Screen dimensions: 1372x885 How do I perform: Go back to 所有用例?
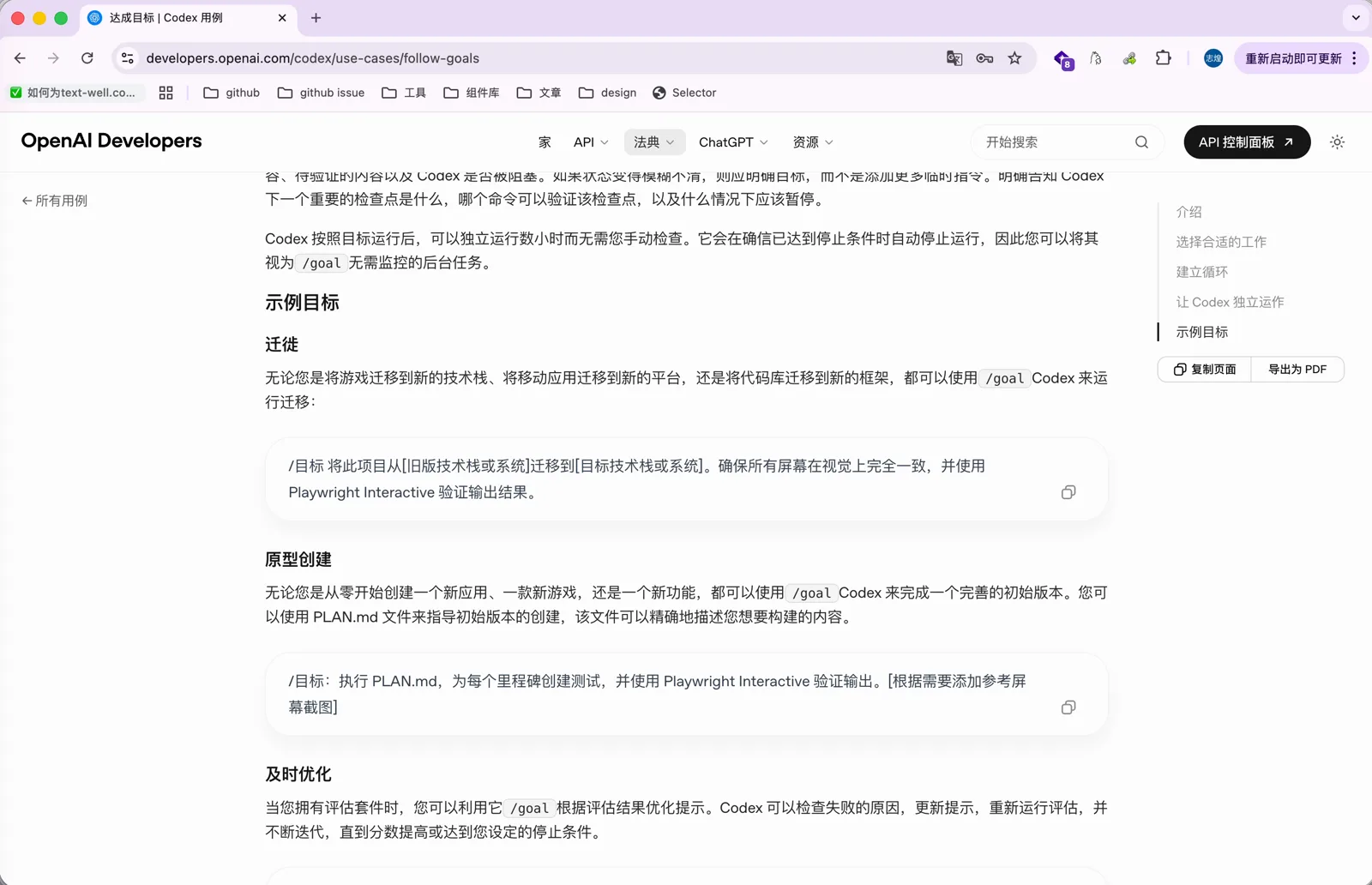tap(55, 201)
